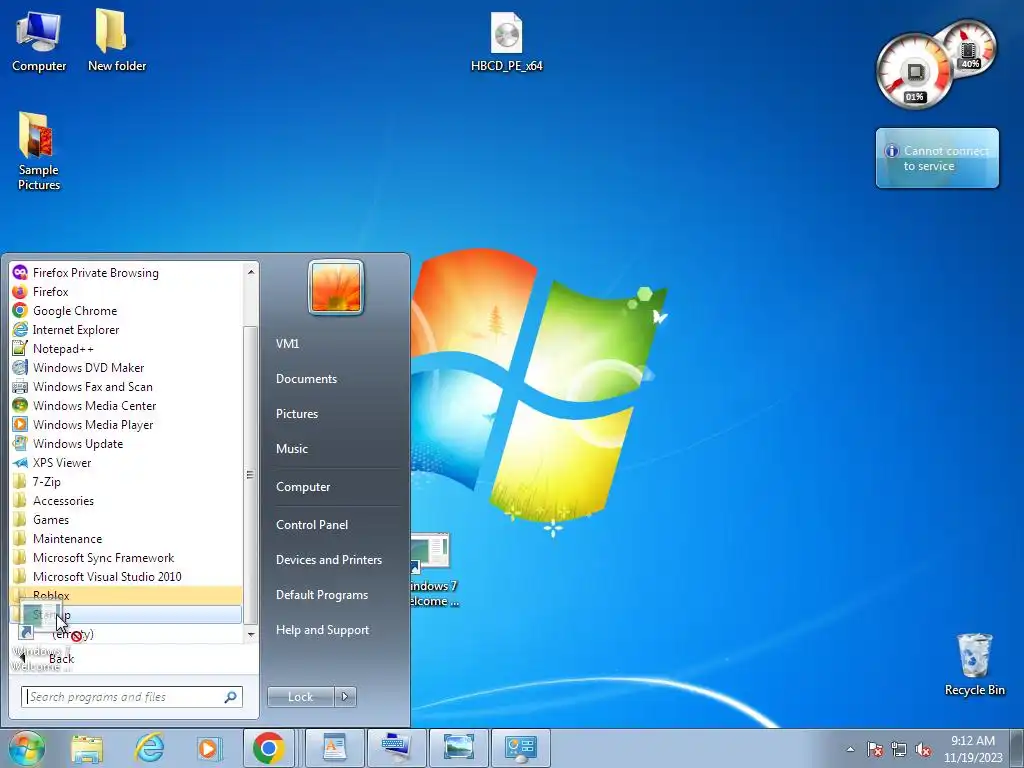This screenshot has width=1024, height=768.
Task: Collapse the Startup folder
Action: pyautogui.click(x=126, y=615)
